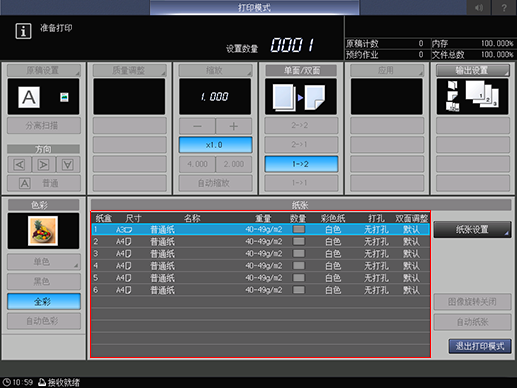Select 全彩 full color mode

pos(44,302)
